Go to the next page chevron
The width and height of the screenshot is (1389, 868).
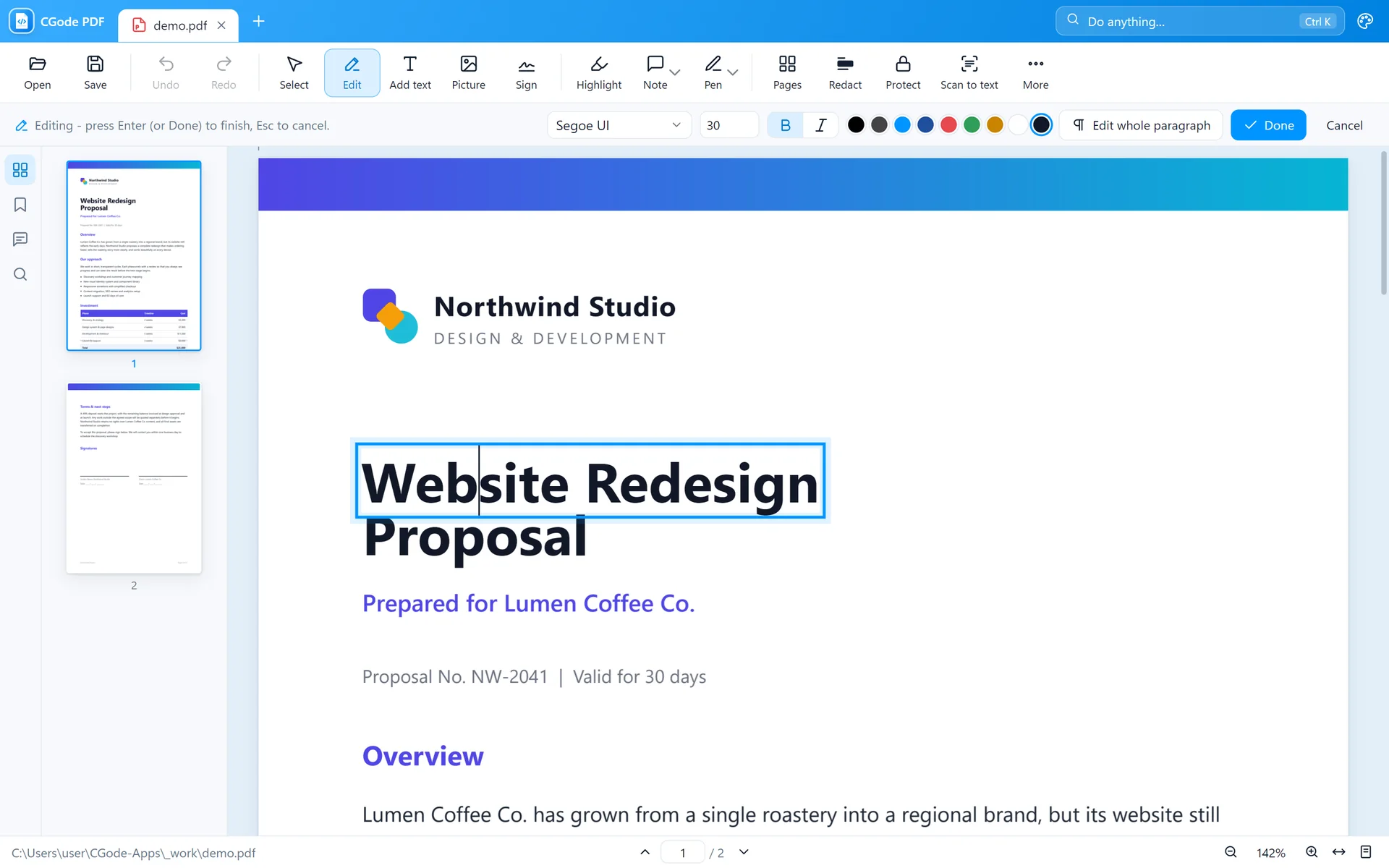tap(744, 852)
